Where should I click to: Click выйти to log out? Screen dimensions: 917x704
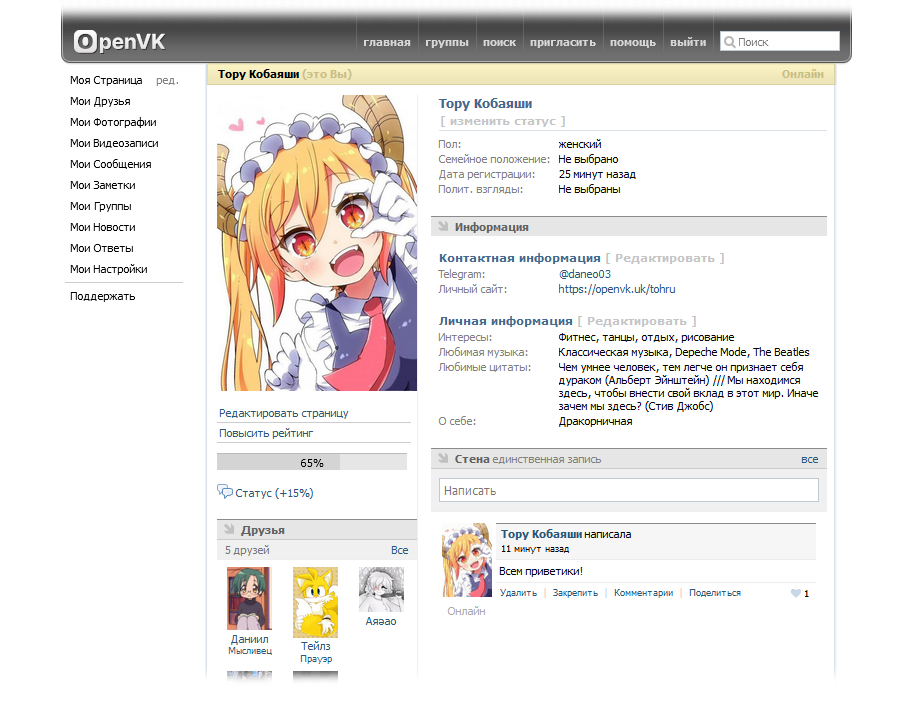[x=688, y=42]
